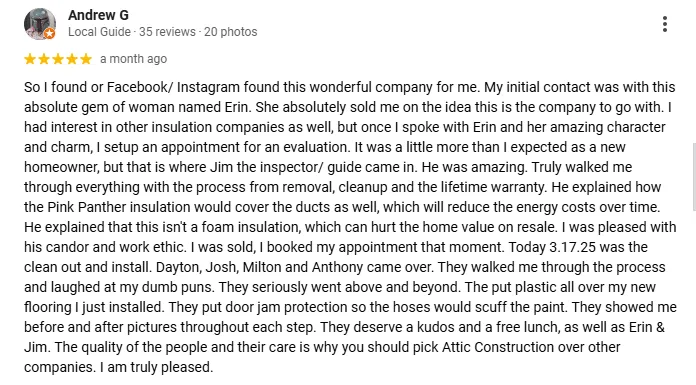
Task: Click the vertical scrollbar at right edge
Action: pyautogui.click(x=694, y=176)
